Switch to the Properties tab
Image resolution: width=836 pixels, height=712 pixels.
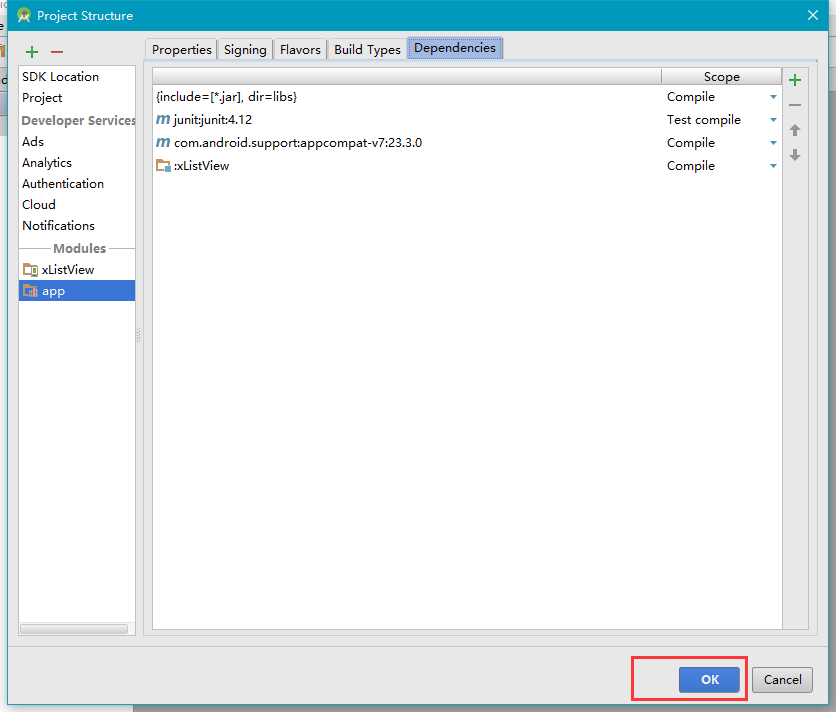(181, 49)
